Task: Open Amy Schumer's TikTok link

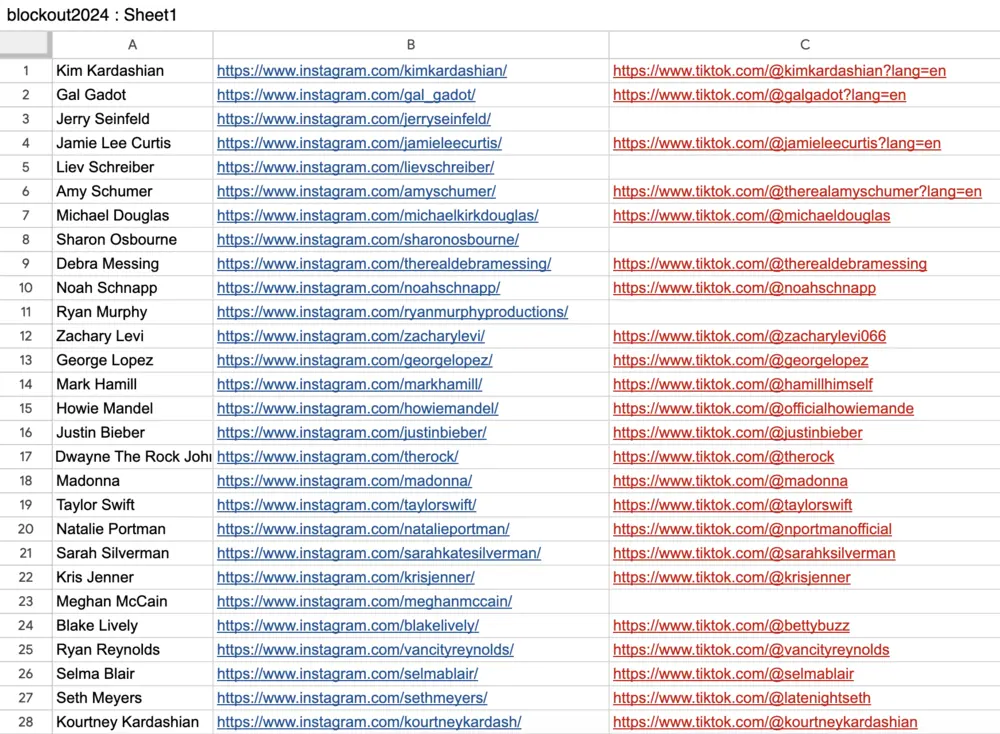Action: [x=797, y=192]
